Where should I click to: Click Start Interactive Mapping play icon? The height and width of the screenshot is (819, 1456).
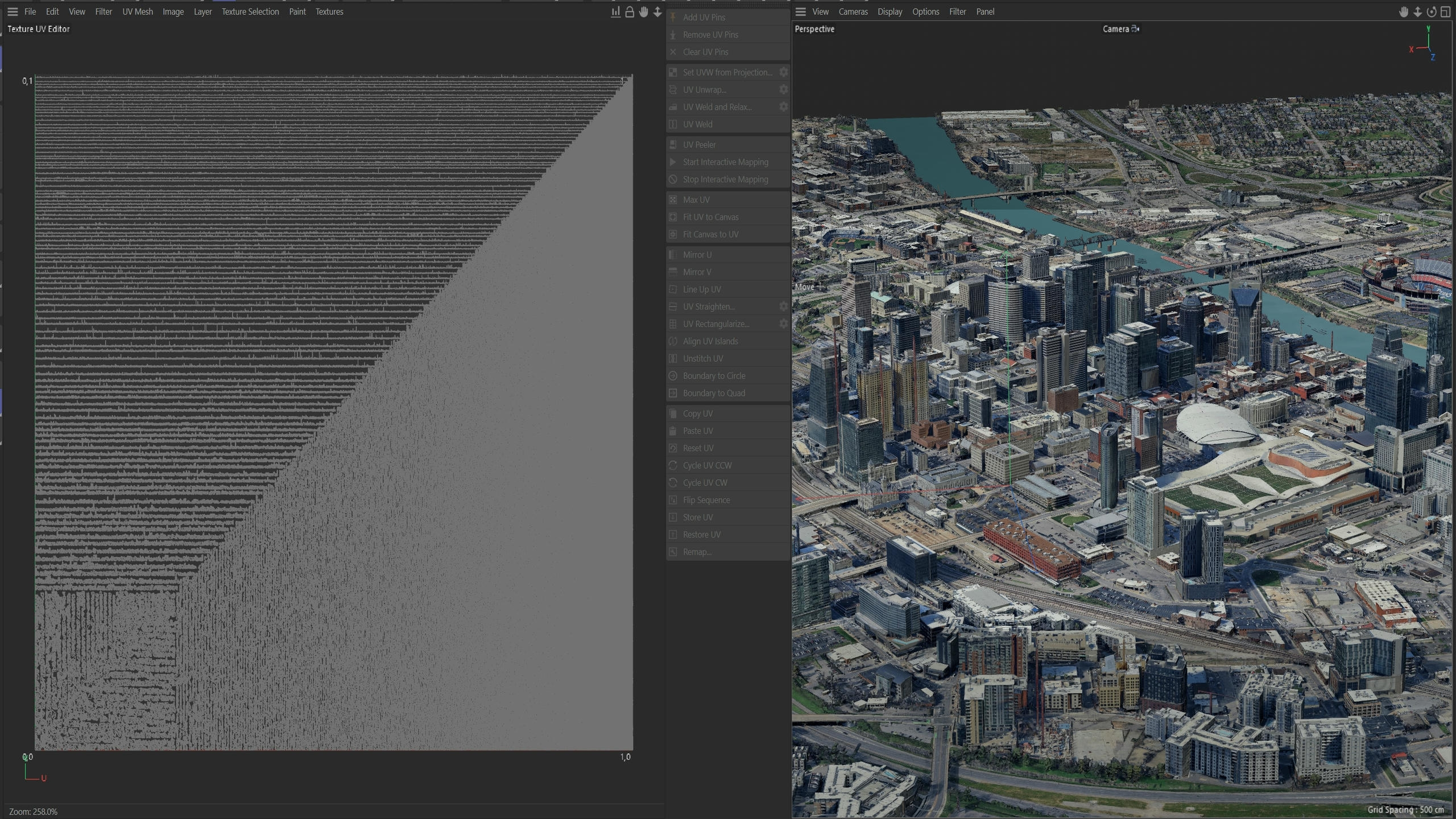(x=673, y=162)
